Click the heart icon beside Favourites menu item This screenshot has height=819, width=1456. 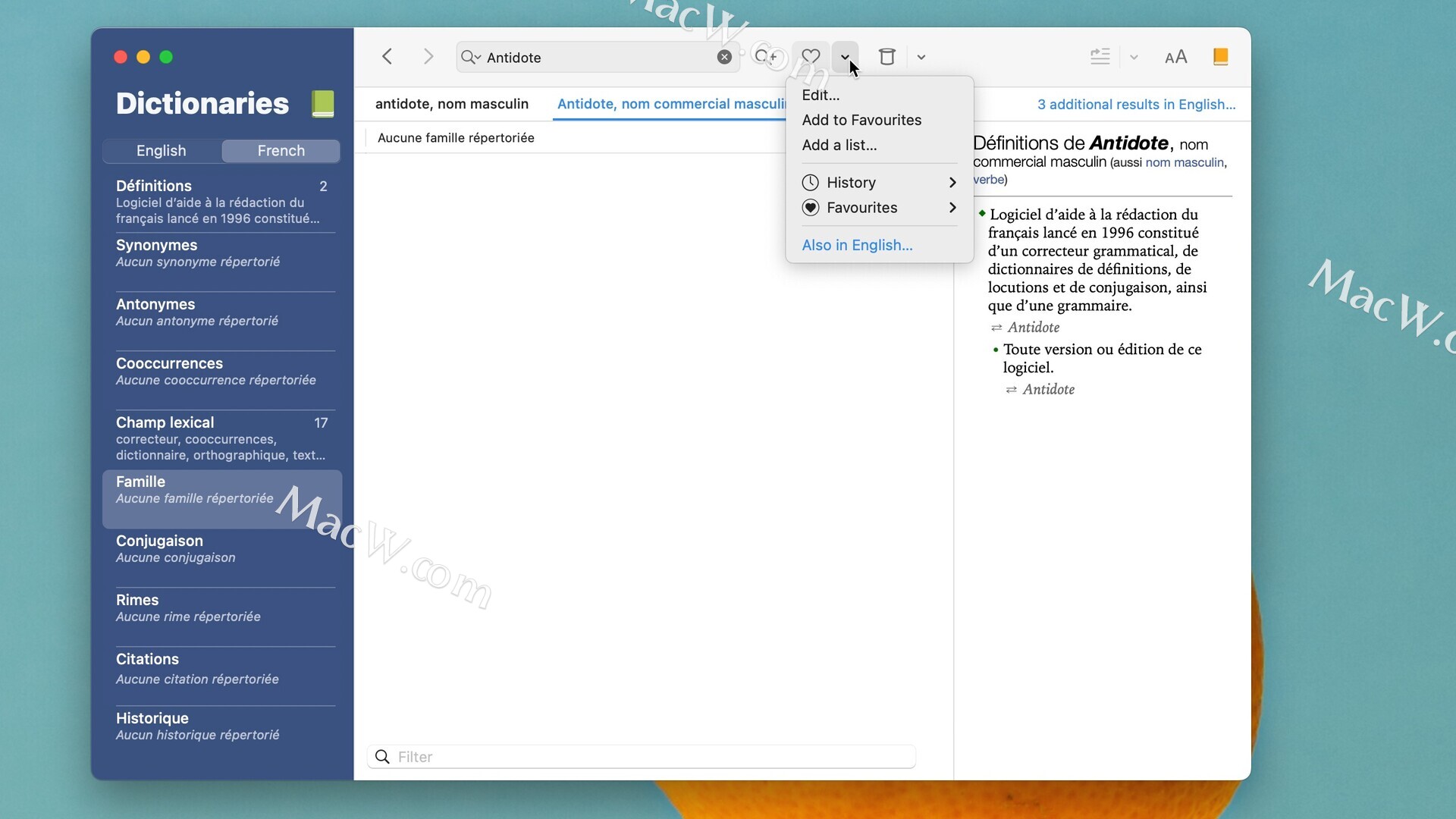tap(811, 208)
